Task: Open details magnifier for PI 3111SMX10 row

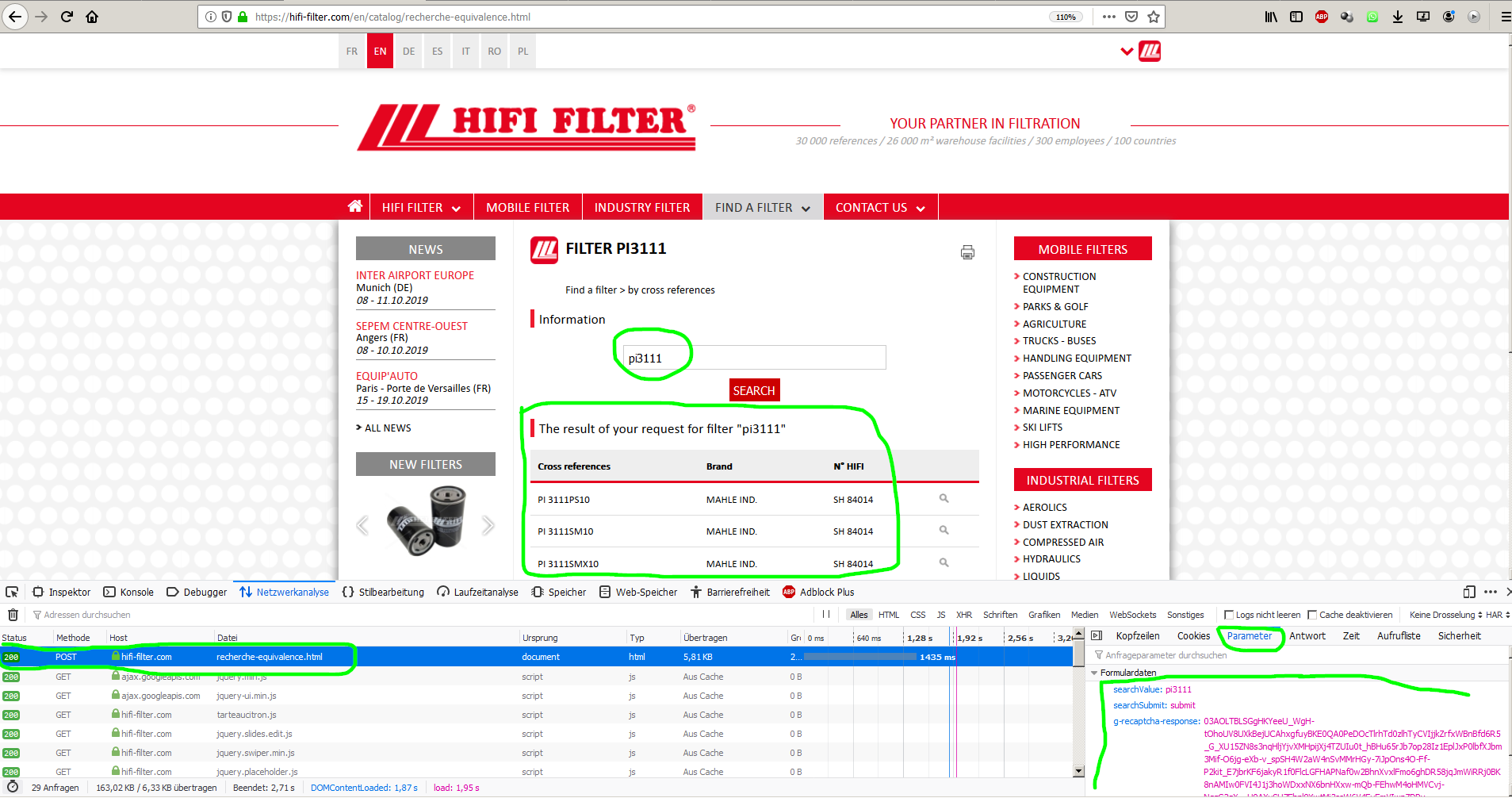Action: (944, 562)
